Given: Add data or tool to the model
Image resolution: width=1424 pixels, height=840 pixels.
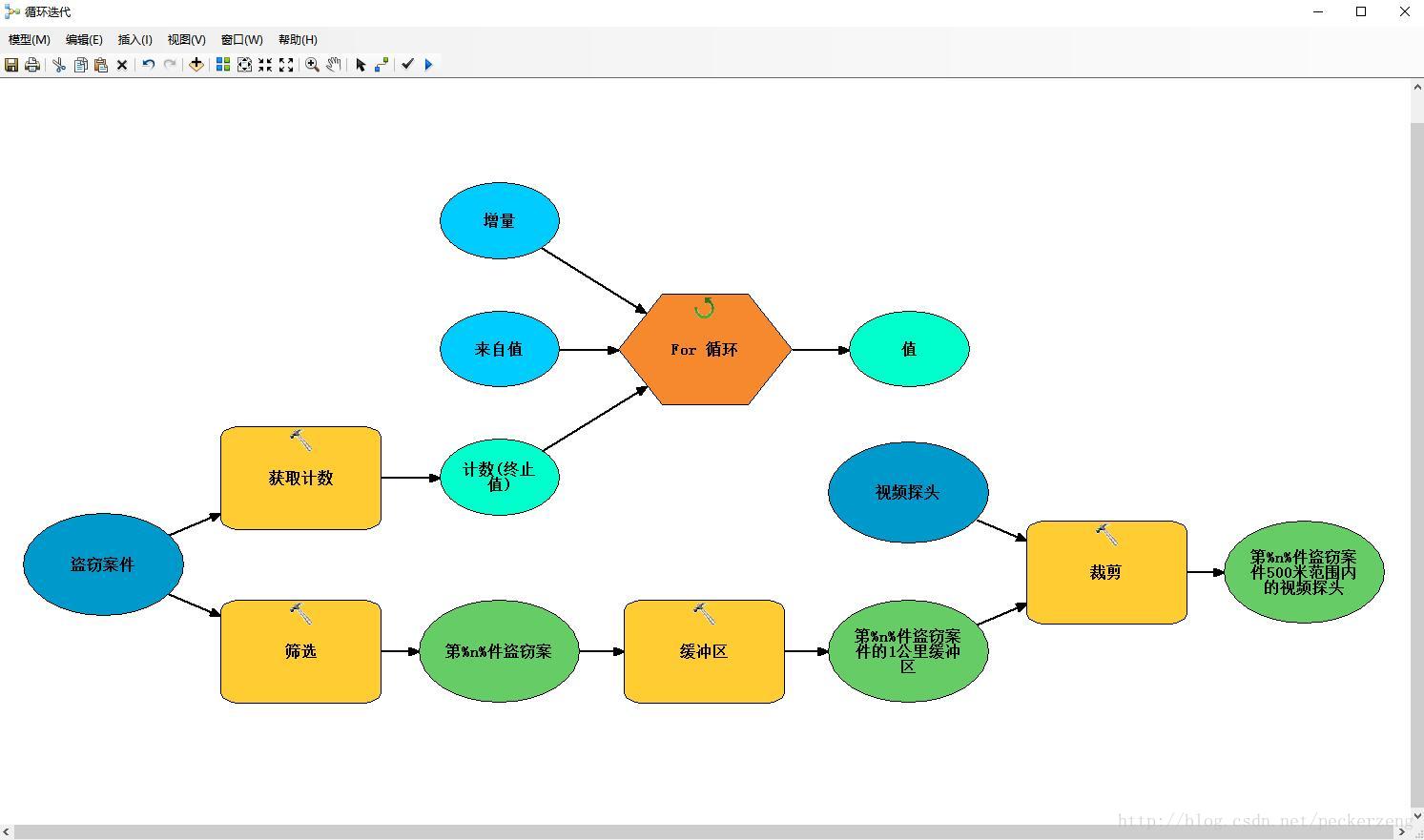Looking at the screenshot, I should (x=196, y=65).
